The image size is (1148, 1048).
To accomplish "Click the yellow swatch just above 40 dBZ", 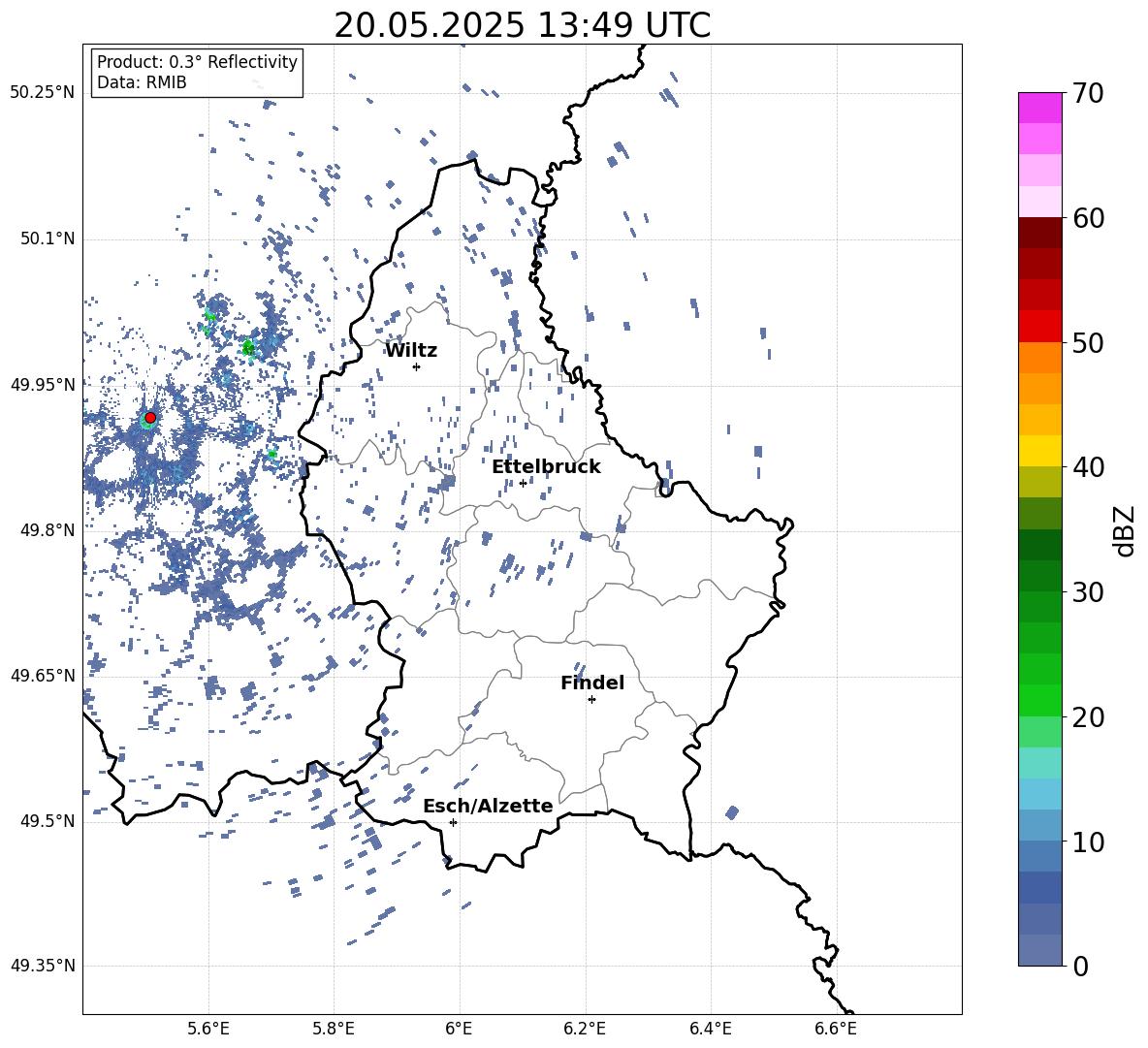I will click(x=1039, y=451).
